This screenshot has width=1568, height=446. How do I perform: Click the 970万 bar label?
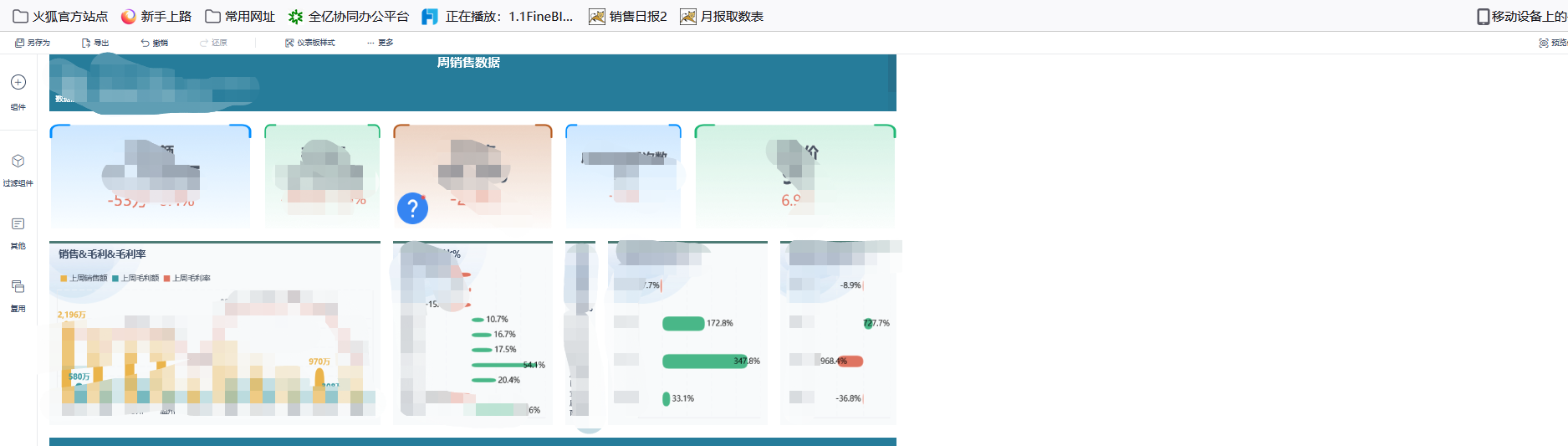(x=319, y=361)
